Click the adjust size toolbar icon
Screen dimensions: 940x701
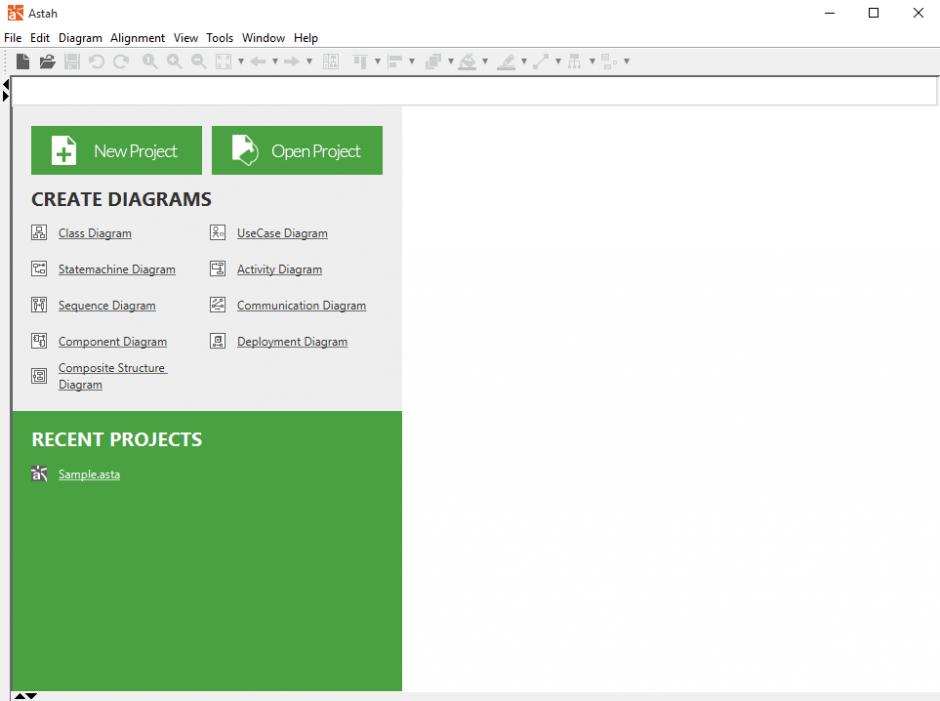pyautogui.click(x=609, y=61)
